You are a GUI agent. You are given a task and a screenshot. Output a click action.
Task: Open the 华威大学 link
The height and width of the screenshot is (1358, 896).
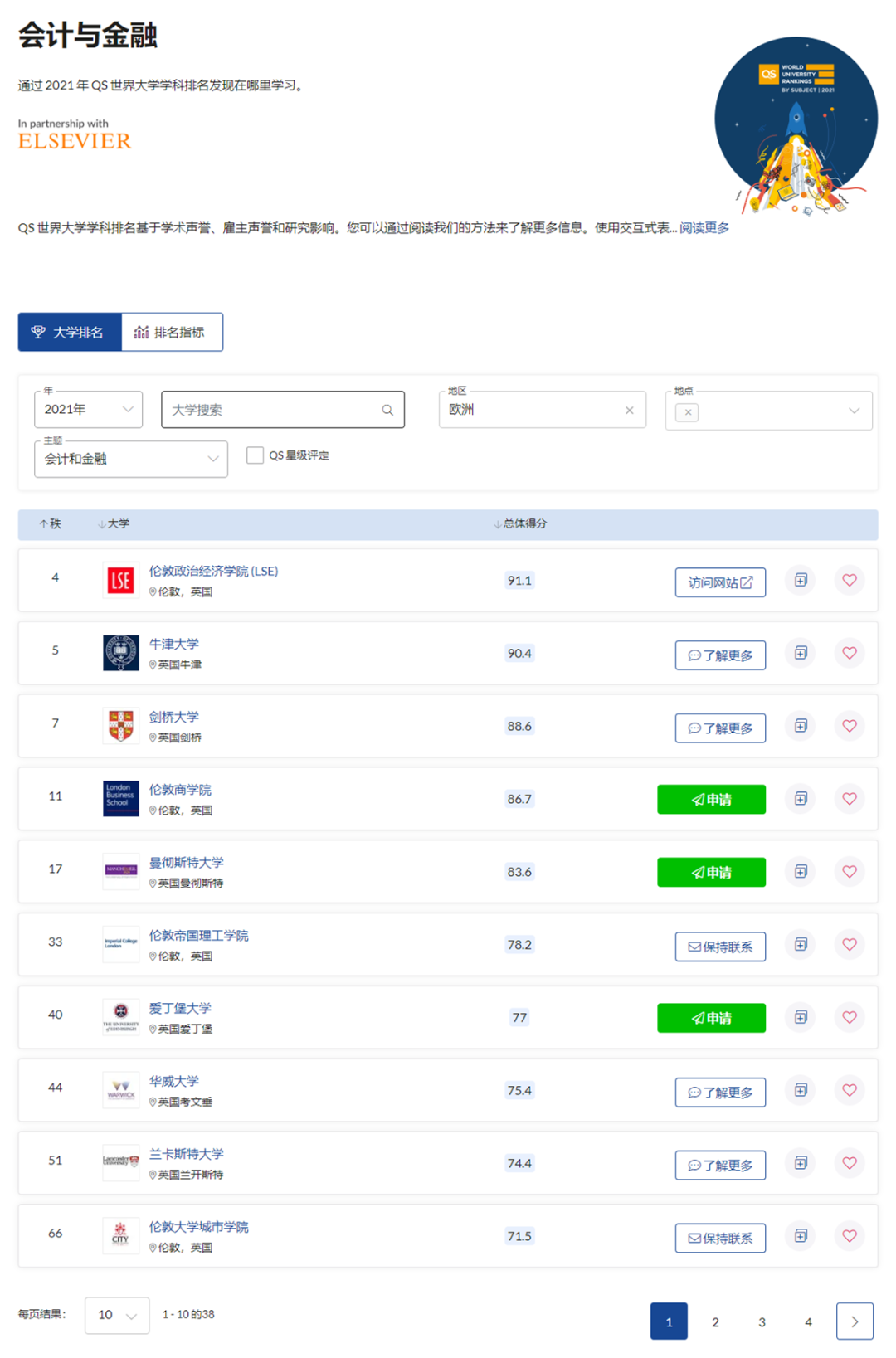(173, 1081)
